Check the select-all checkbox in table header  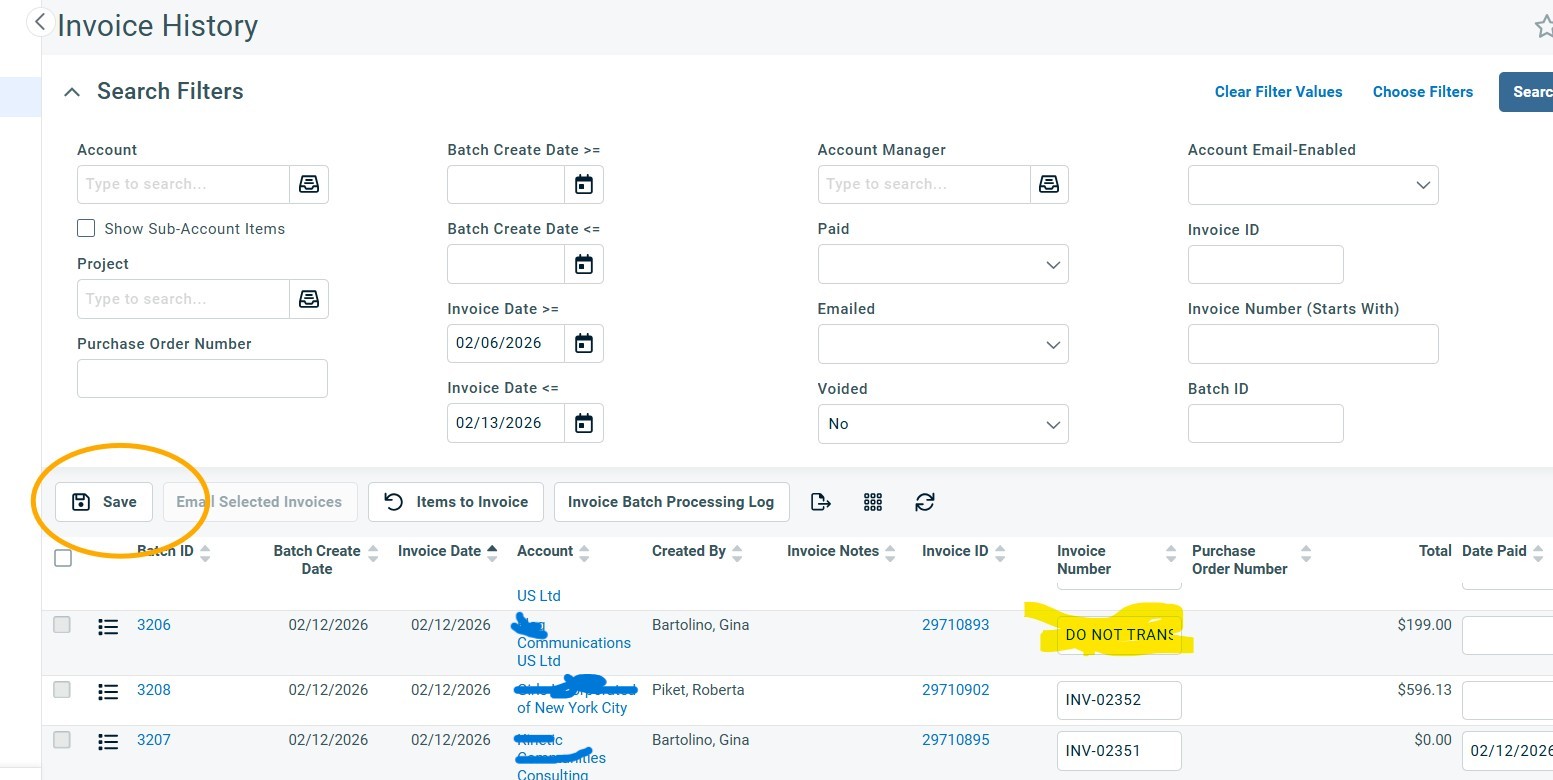[63, 558]
